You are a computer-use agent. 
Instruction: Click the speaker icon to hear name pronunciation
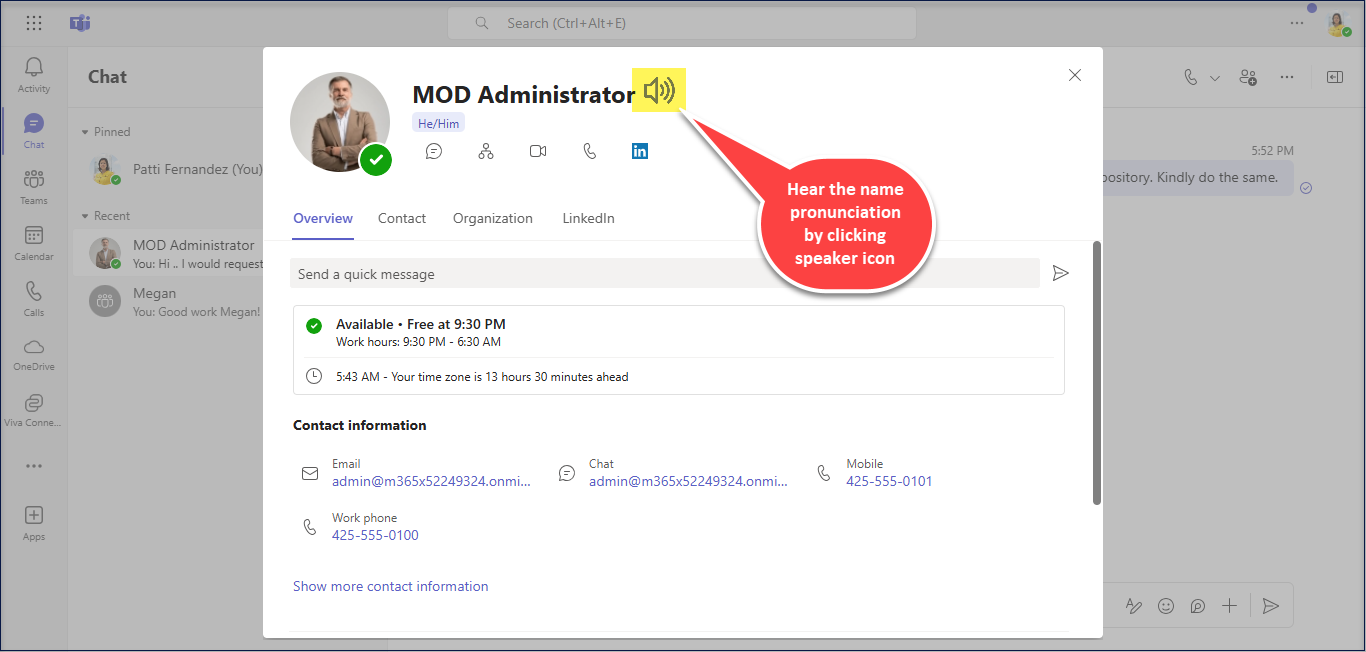pos(658,90)
